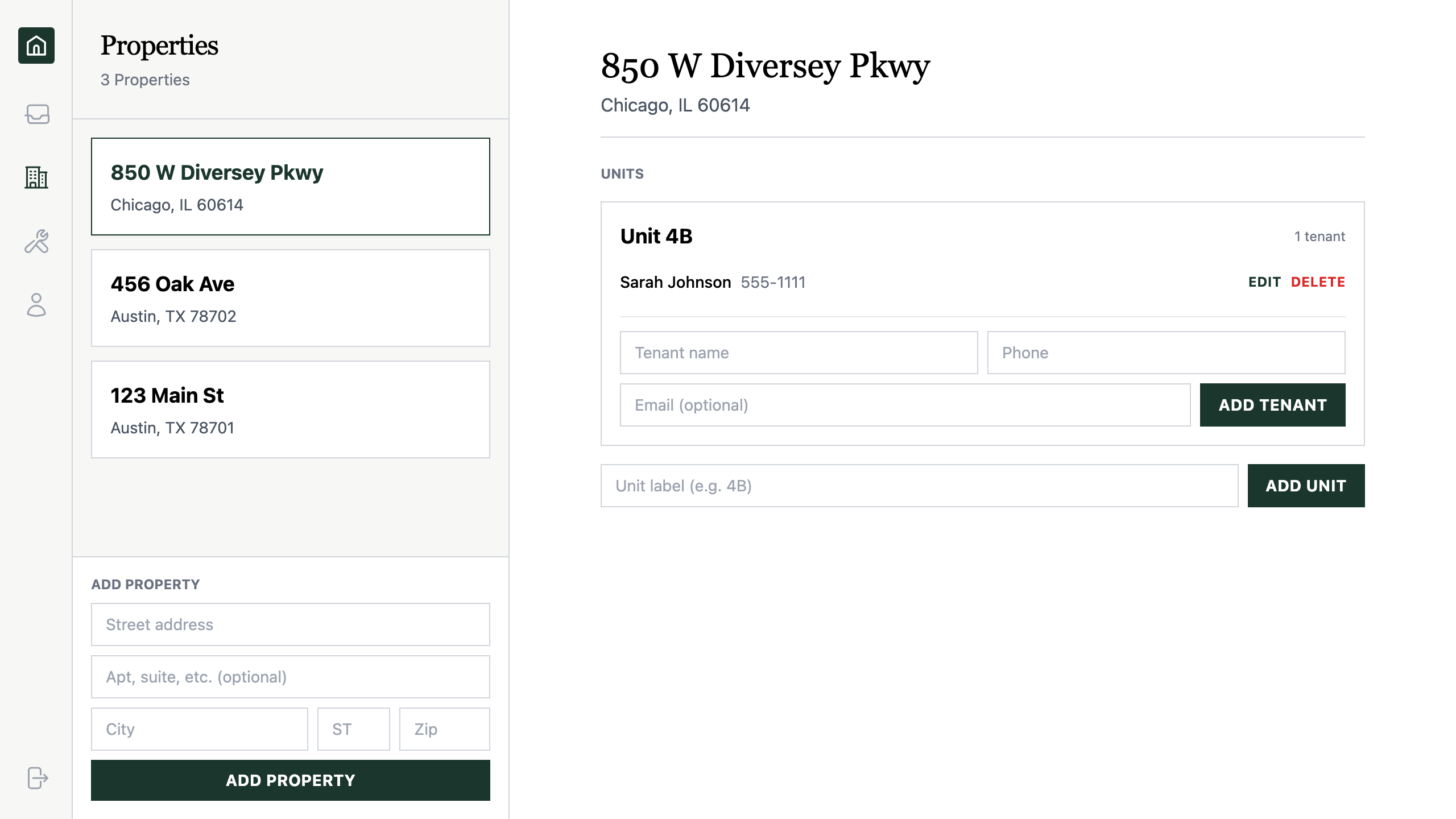The width and height of the screenshot is (1456, 819).
Task: Select the 850 W Diversey Pkwy property
Action: (290, 186)
